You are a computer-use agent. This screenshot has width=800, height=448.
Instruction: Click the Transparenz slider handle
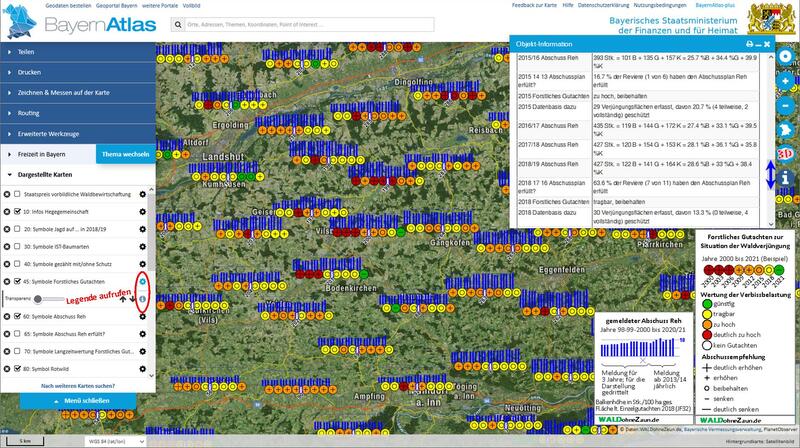coord(38,298)
